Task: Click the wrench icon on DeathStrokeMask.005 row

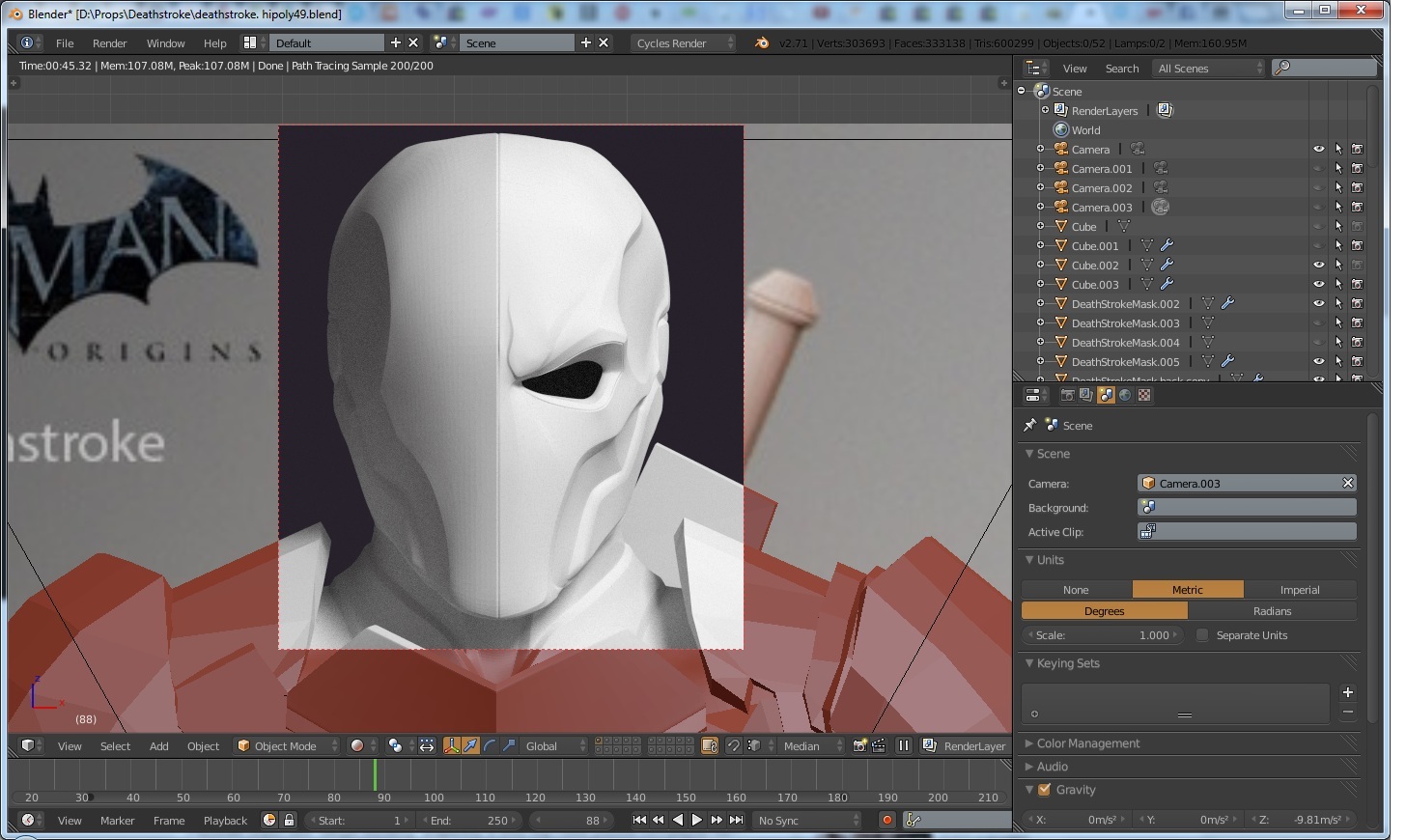Action: [x=1227, y=361]
